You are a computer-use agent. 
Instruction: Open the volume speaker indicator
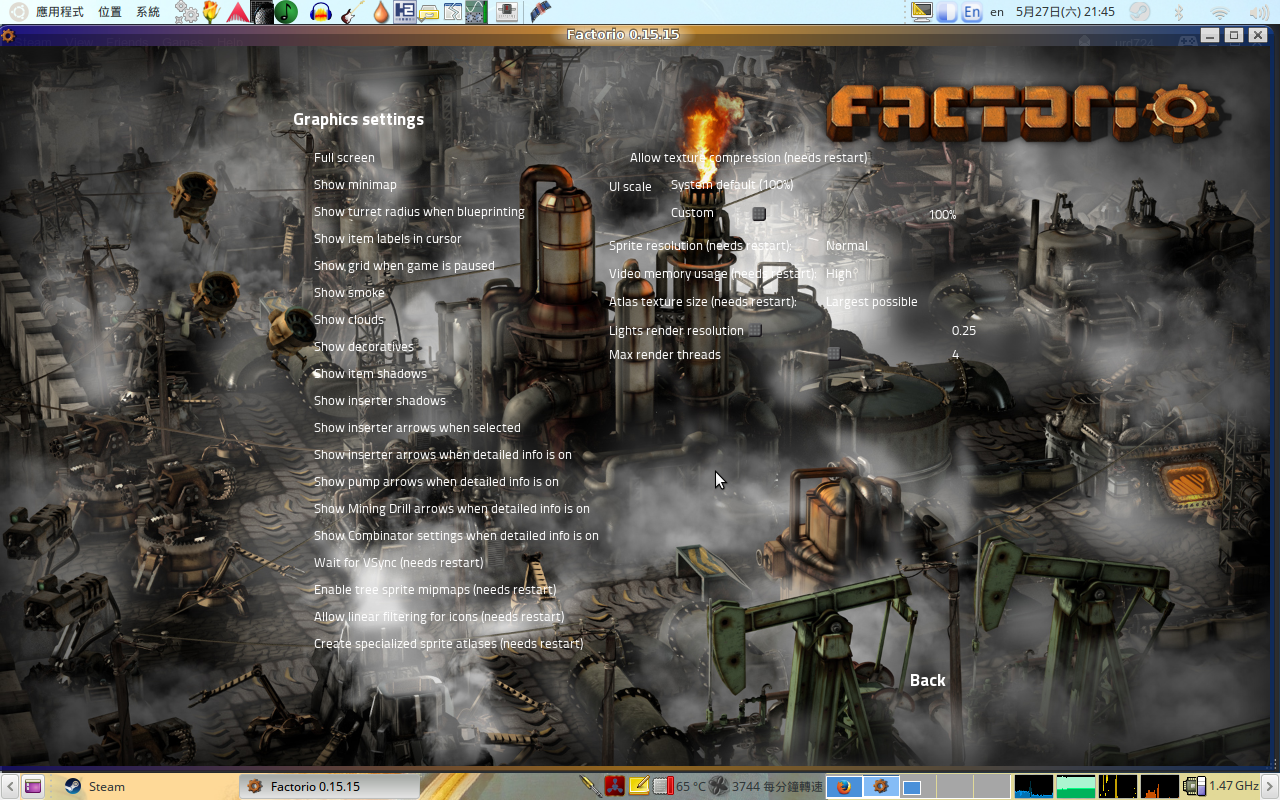pyautogui.click(x=1259, y=12)
